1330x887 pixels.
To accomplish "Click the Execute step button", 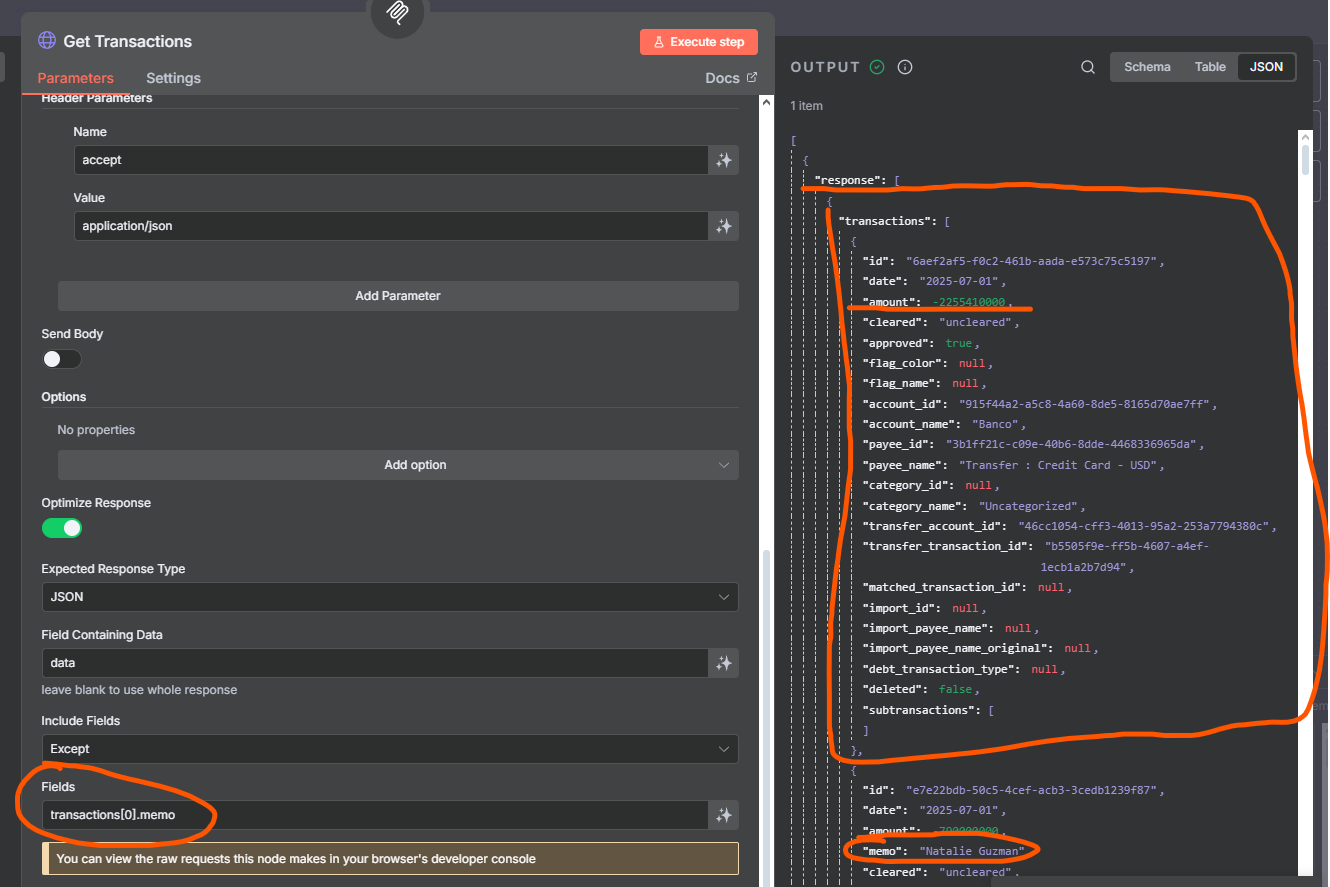I will point(698,41).
